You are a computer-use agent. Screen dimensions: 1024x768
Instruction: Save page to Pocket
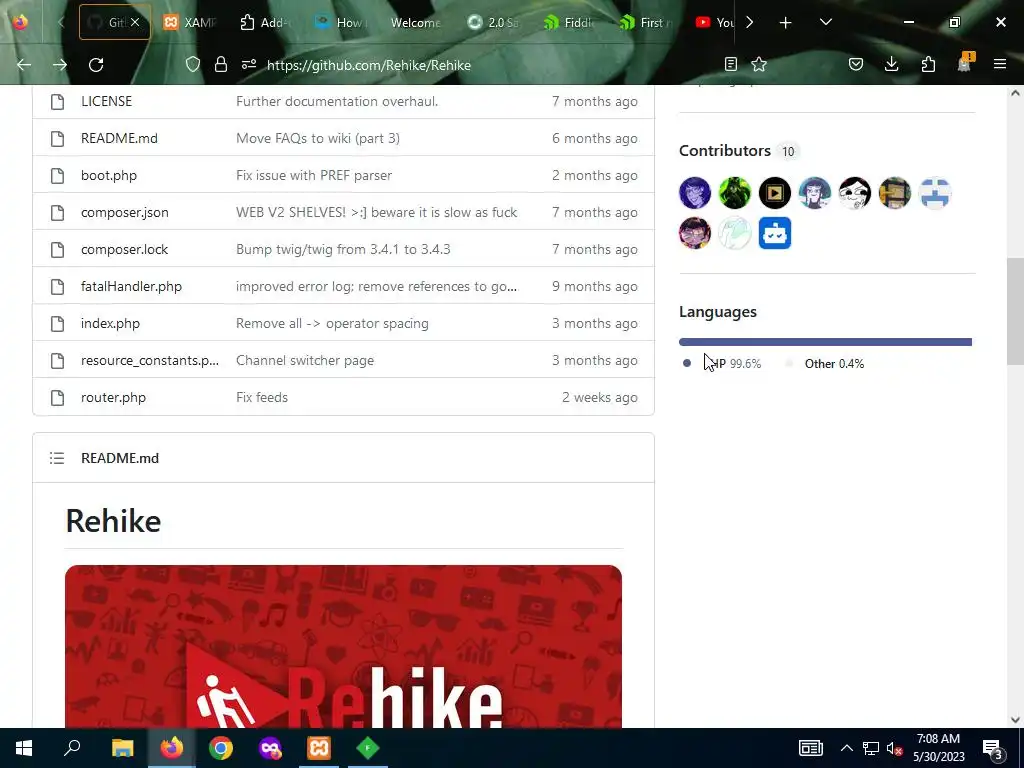[x=856, y=64]
